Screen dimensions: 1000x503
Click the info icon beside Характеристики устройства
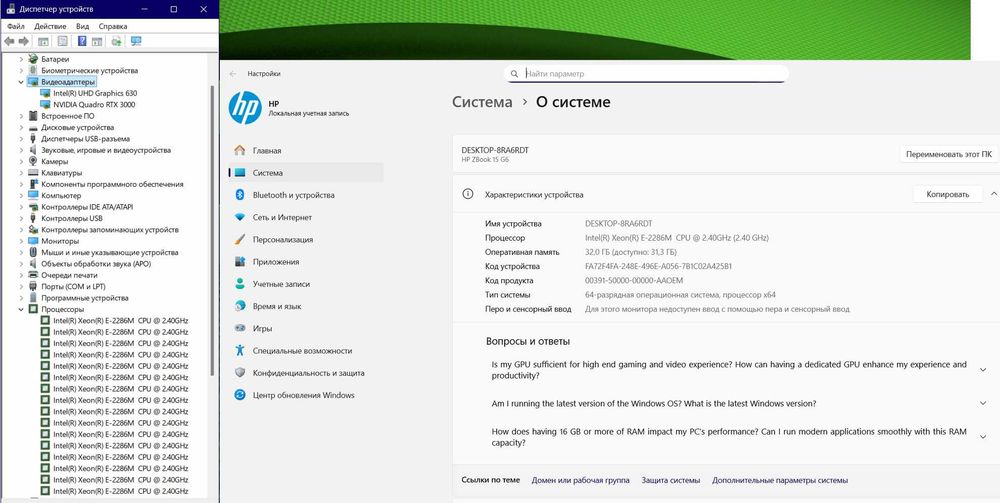pos(467,194)
